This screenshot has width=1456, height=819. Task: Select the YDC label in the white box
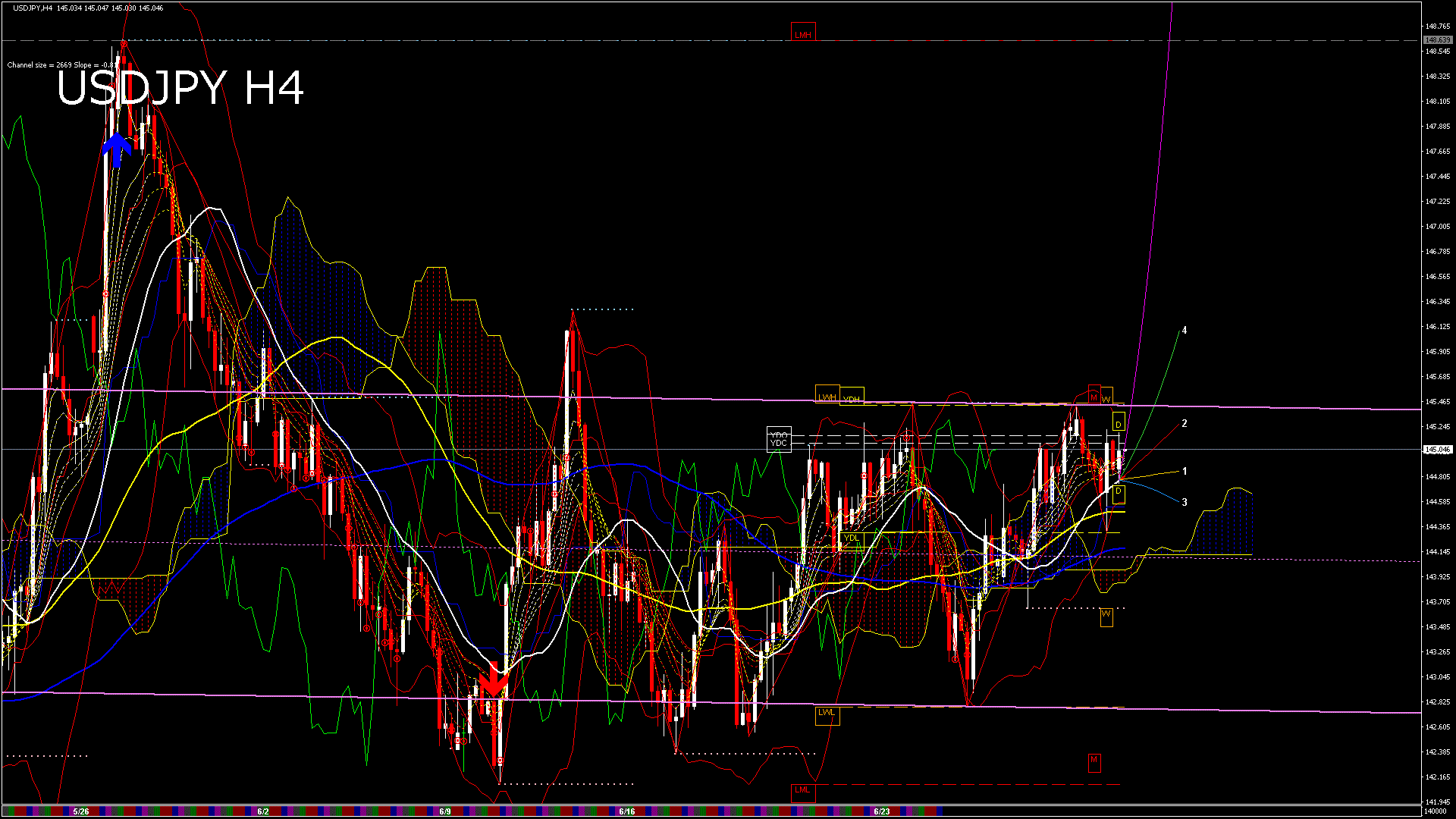779,443
